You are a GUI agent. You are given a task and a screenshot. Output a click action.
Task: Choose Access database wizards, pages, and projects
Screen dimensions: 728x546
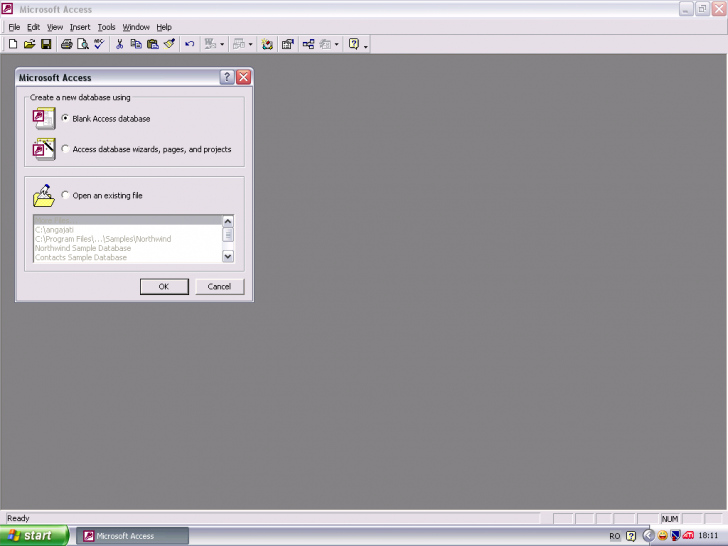pos(66,149)
